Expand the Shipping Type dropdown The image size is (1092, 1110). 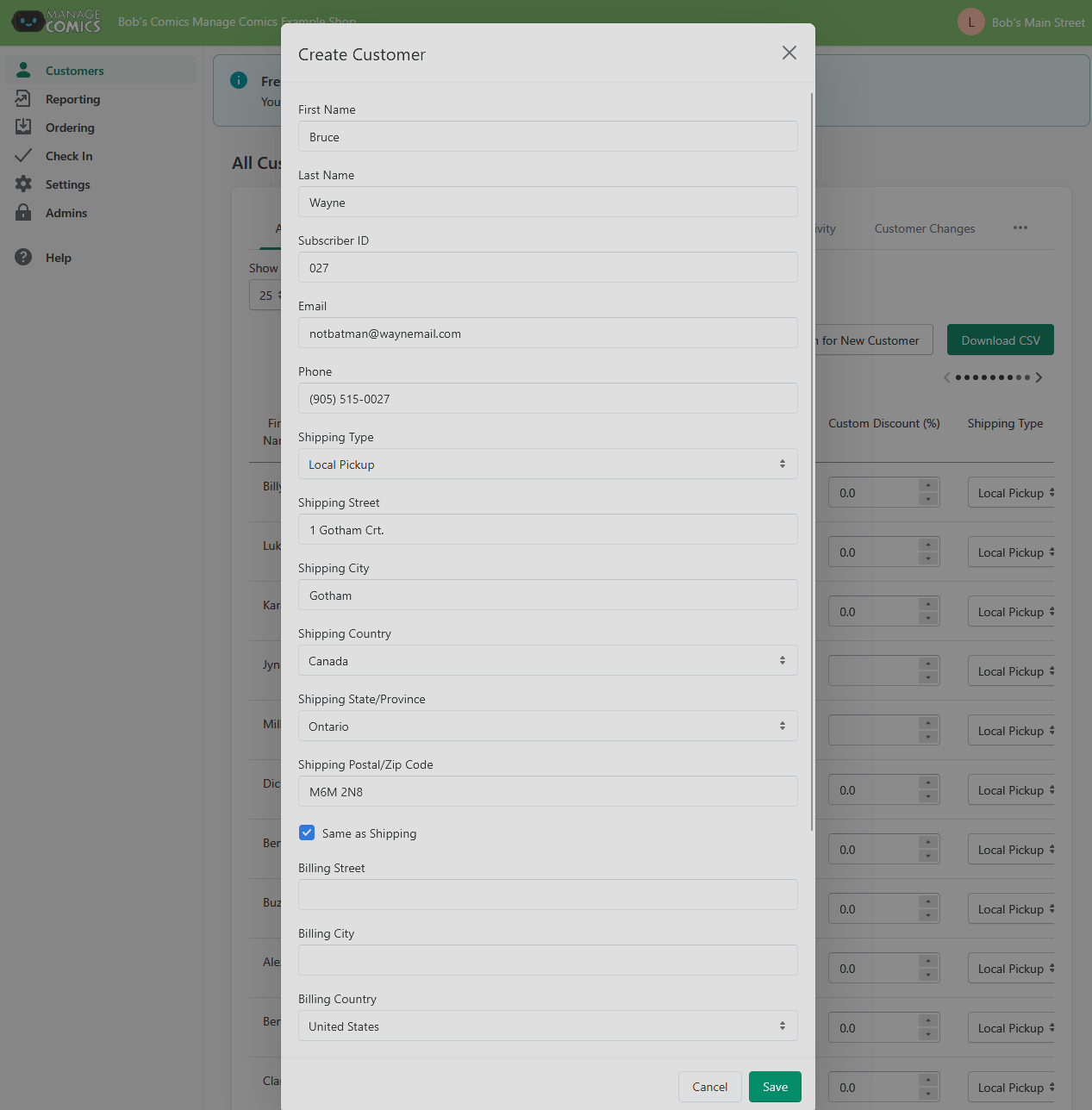point(547,464)
